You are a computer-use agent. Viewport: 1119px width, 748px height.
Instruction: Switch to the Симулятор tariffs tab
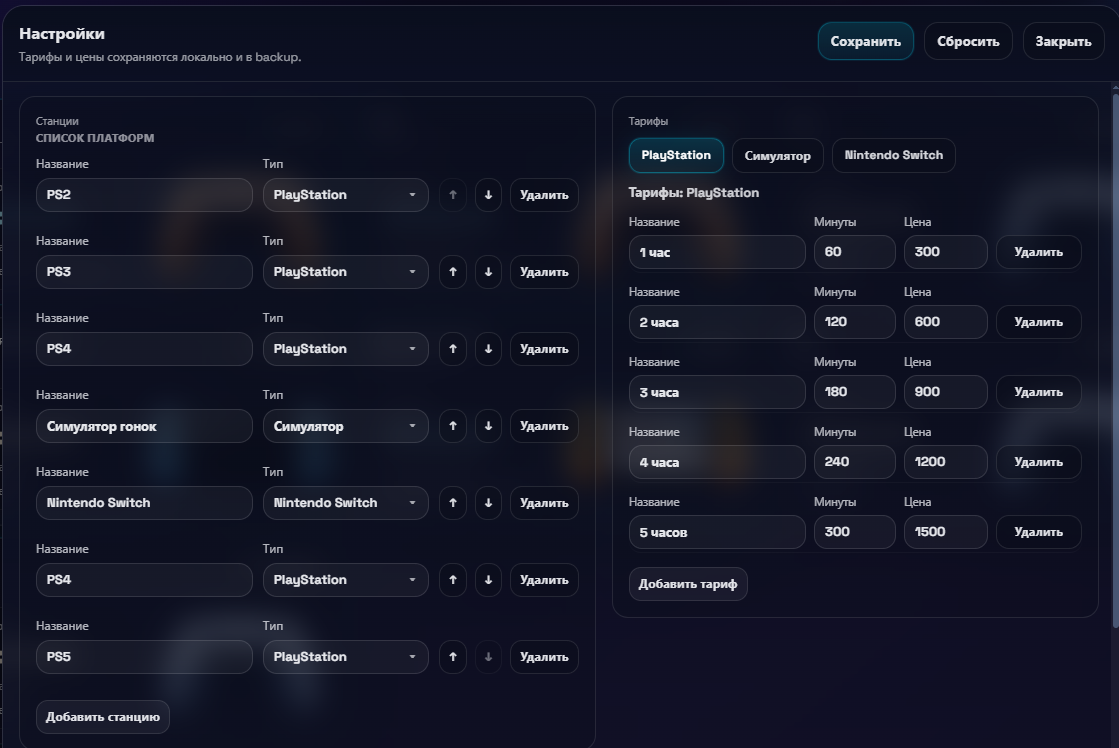pos(777,156)
